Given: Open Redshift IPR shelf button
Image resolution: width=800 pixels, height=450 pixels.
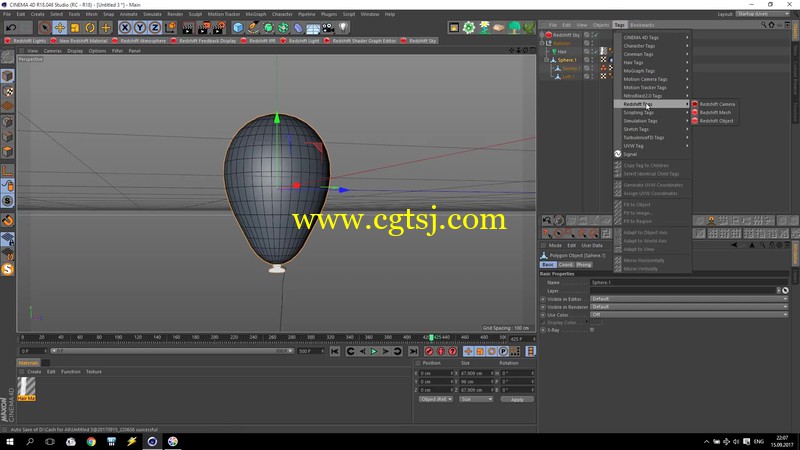Looking at the screenshot, I should 258,41.
